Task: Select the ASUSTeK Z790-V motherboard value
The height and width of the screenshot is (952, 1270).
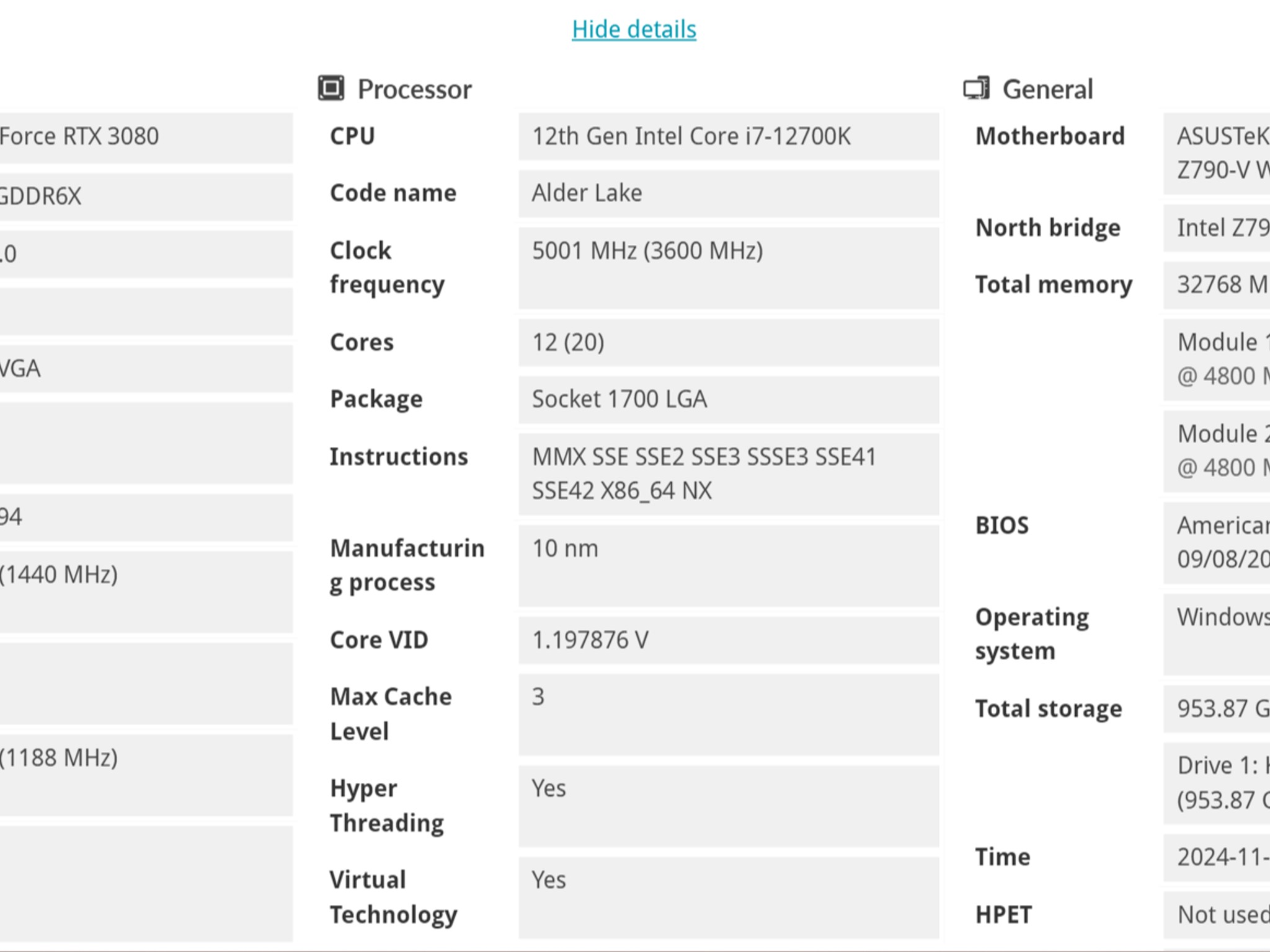Action: tap(1217, 153)
